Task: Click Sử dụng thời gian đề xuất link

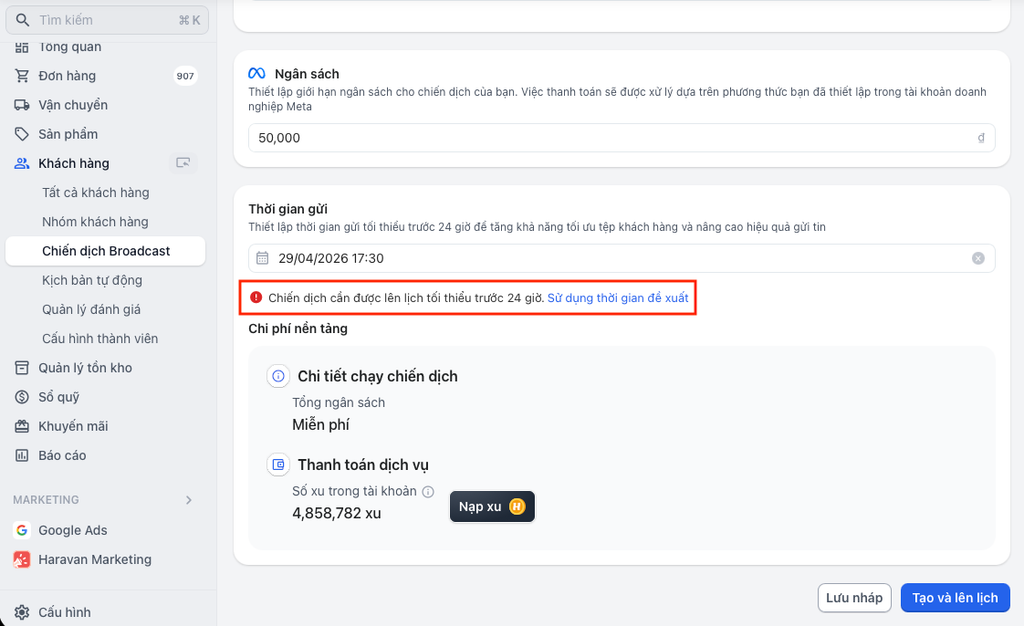Action: tap(618, 298)
